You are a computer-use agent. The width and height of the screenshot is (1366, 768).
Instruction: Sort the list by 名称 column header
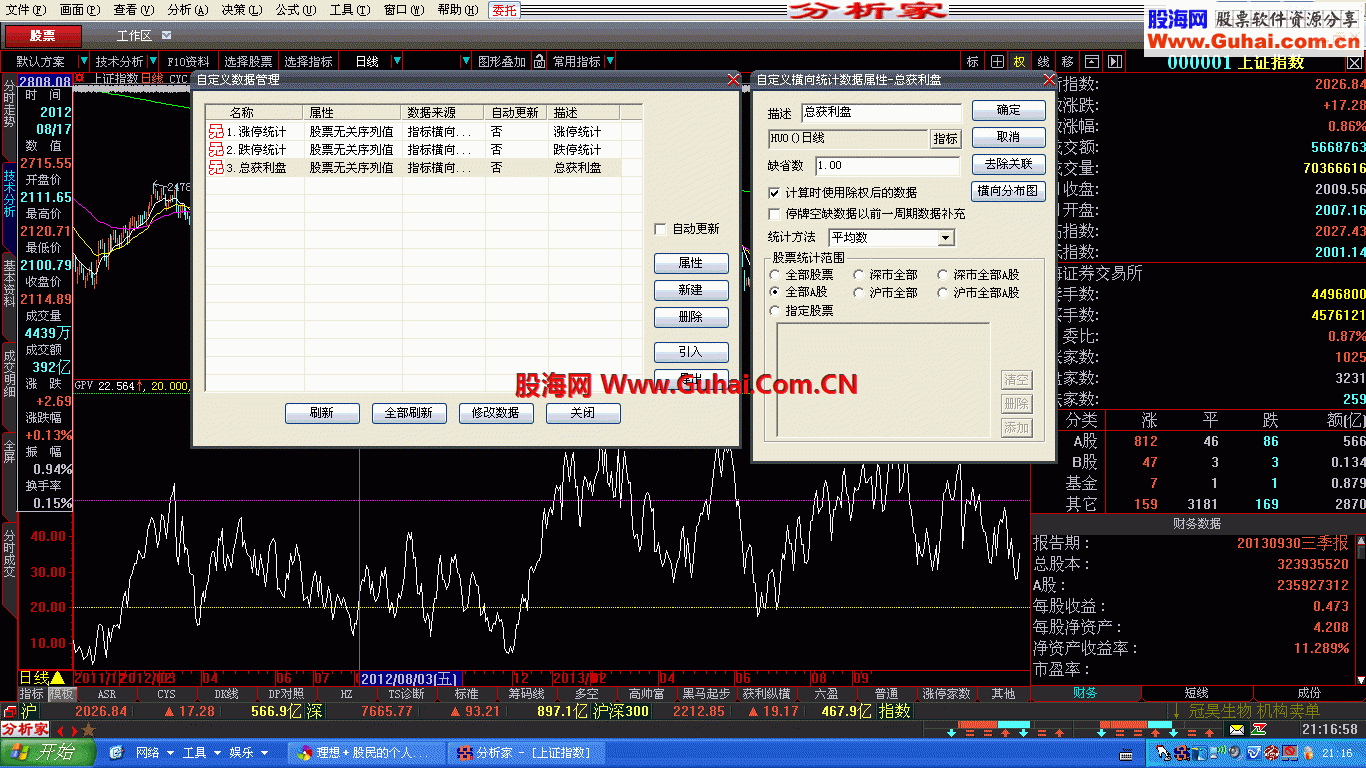click(254, 113)
